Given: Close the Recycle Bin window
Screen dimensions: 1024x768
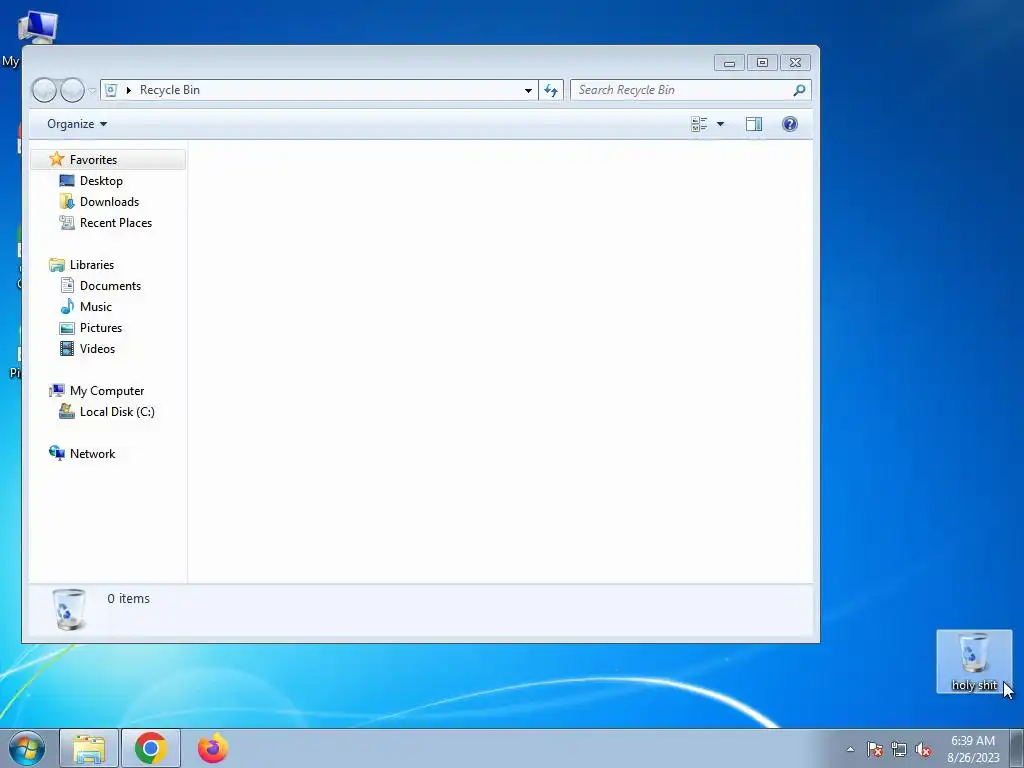Looking at the screenshot, I should point(795,63).
